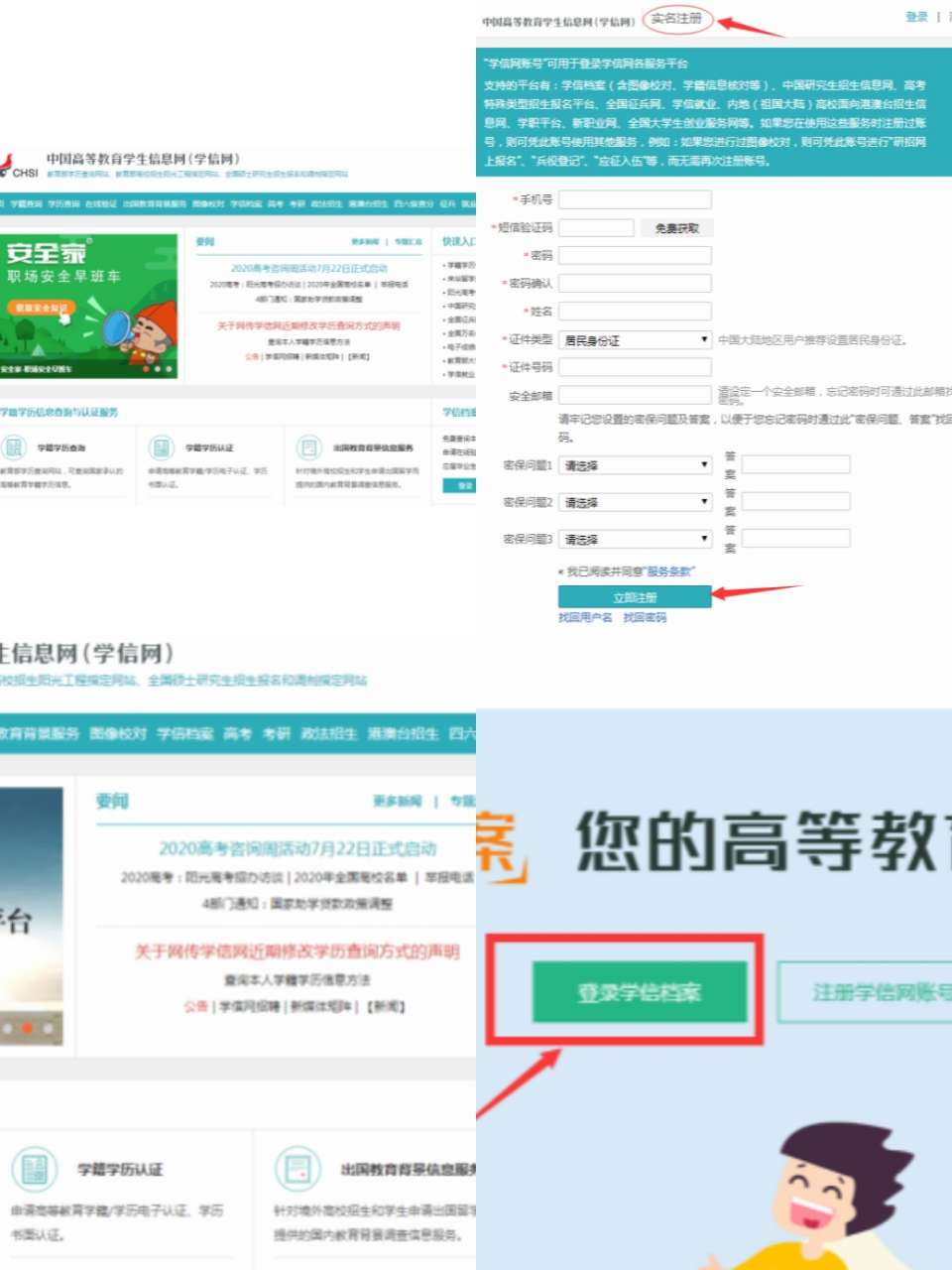The image size is (952, 1270).
Task: Click the small 学籍学历认证 icon in top homepage
Action: [161, 447]
